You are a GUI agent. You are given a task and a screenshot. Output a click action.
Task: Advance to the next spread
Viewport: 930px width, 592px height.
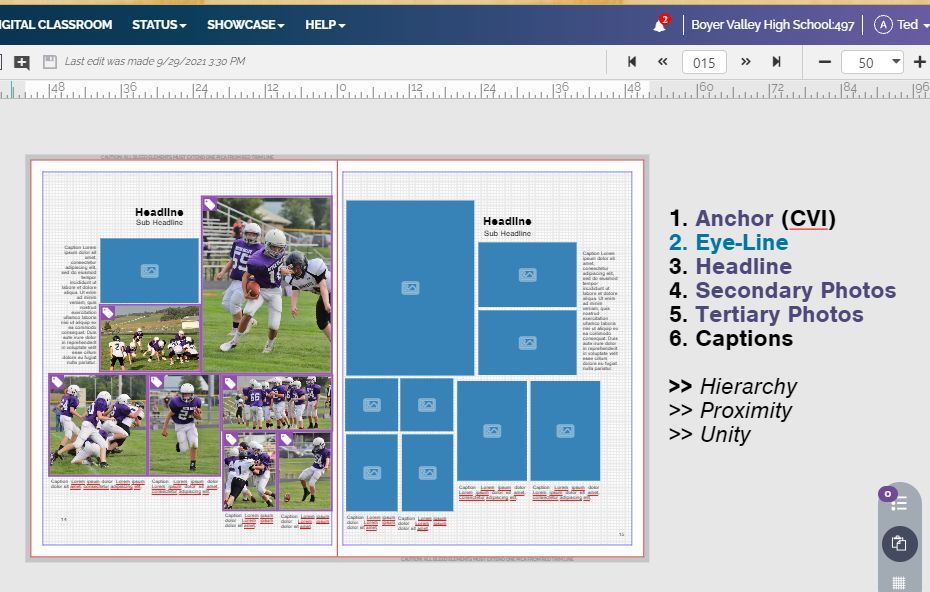(745, 62)
